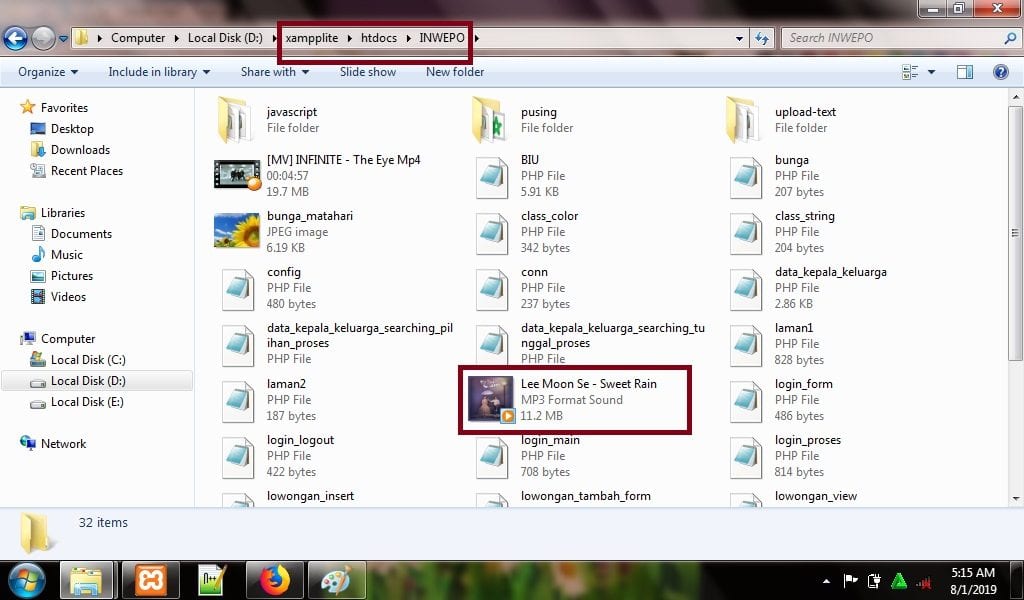Open Help via the question mark icon
The height and width of the screenshot is (600, 1024).
pyautogui.click(x=1000, y=72)
